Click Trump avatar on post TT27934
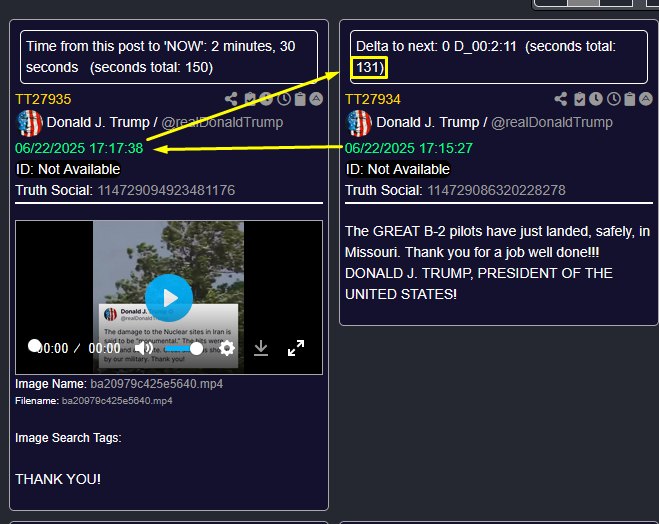The image size is (659, 524). 358,123
